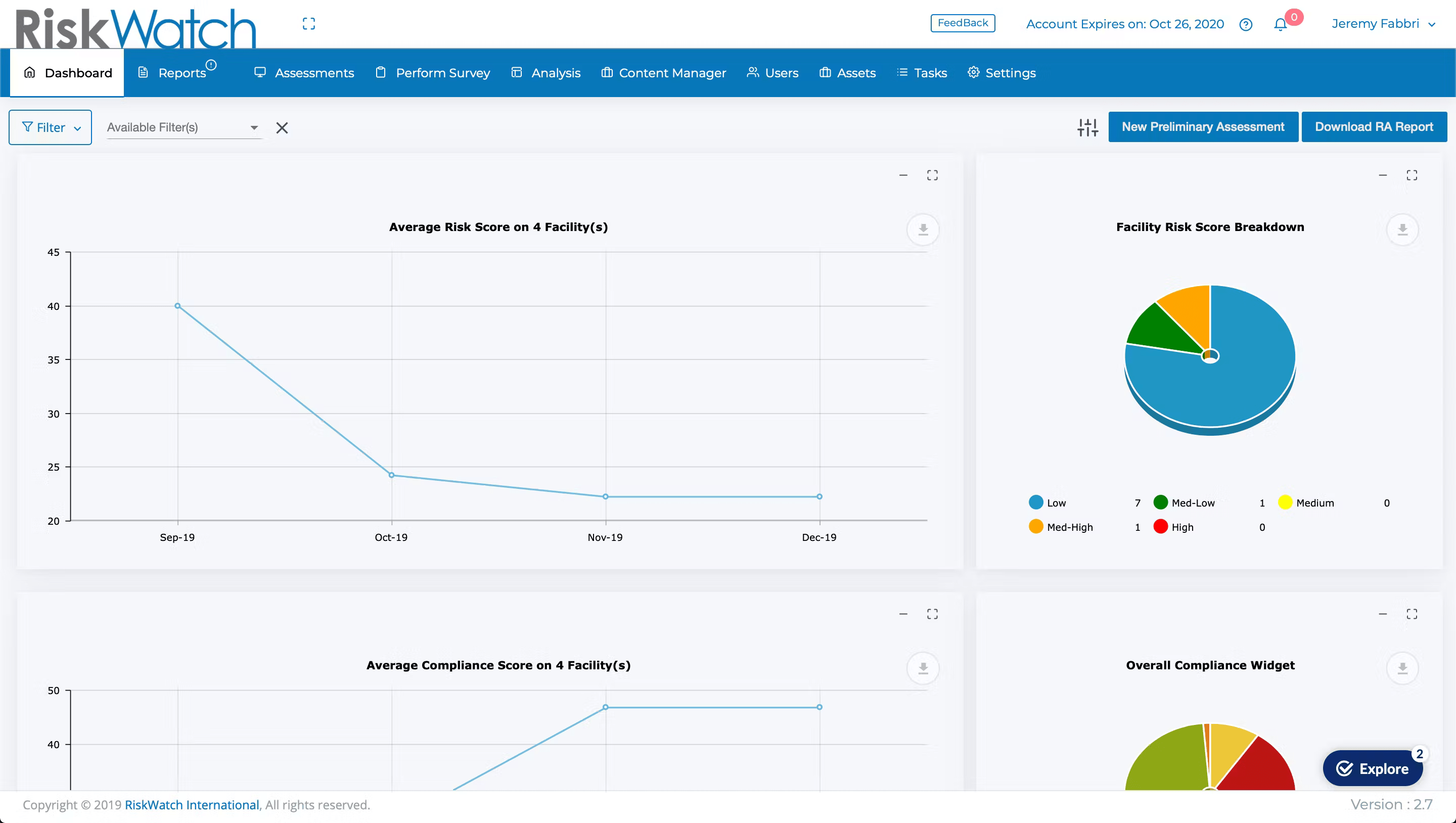
Task: Open the Assets section icon
Action: tap(825, 72)
